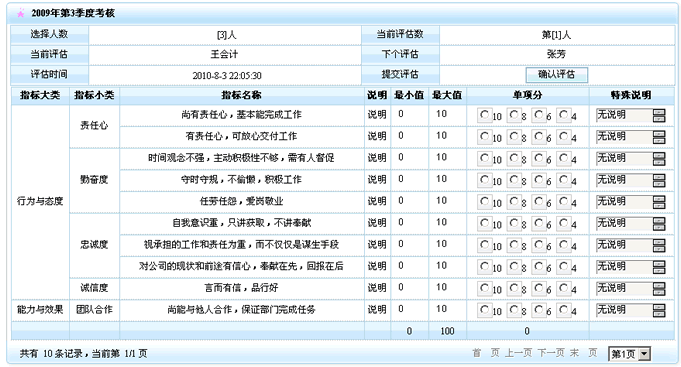Click current evaluee name 王会计
Image resolution: width=681 pixels, height=367 pixels.
coord(225,54)
